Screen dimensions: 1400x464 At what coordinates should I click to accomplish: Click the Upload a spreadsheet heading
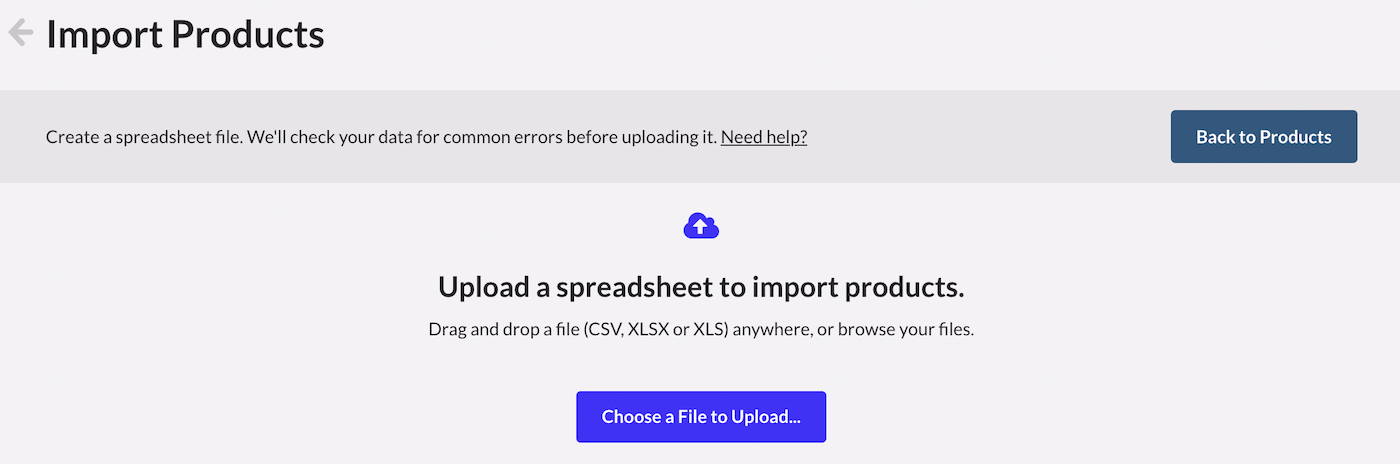[x=701, y=287]
